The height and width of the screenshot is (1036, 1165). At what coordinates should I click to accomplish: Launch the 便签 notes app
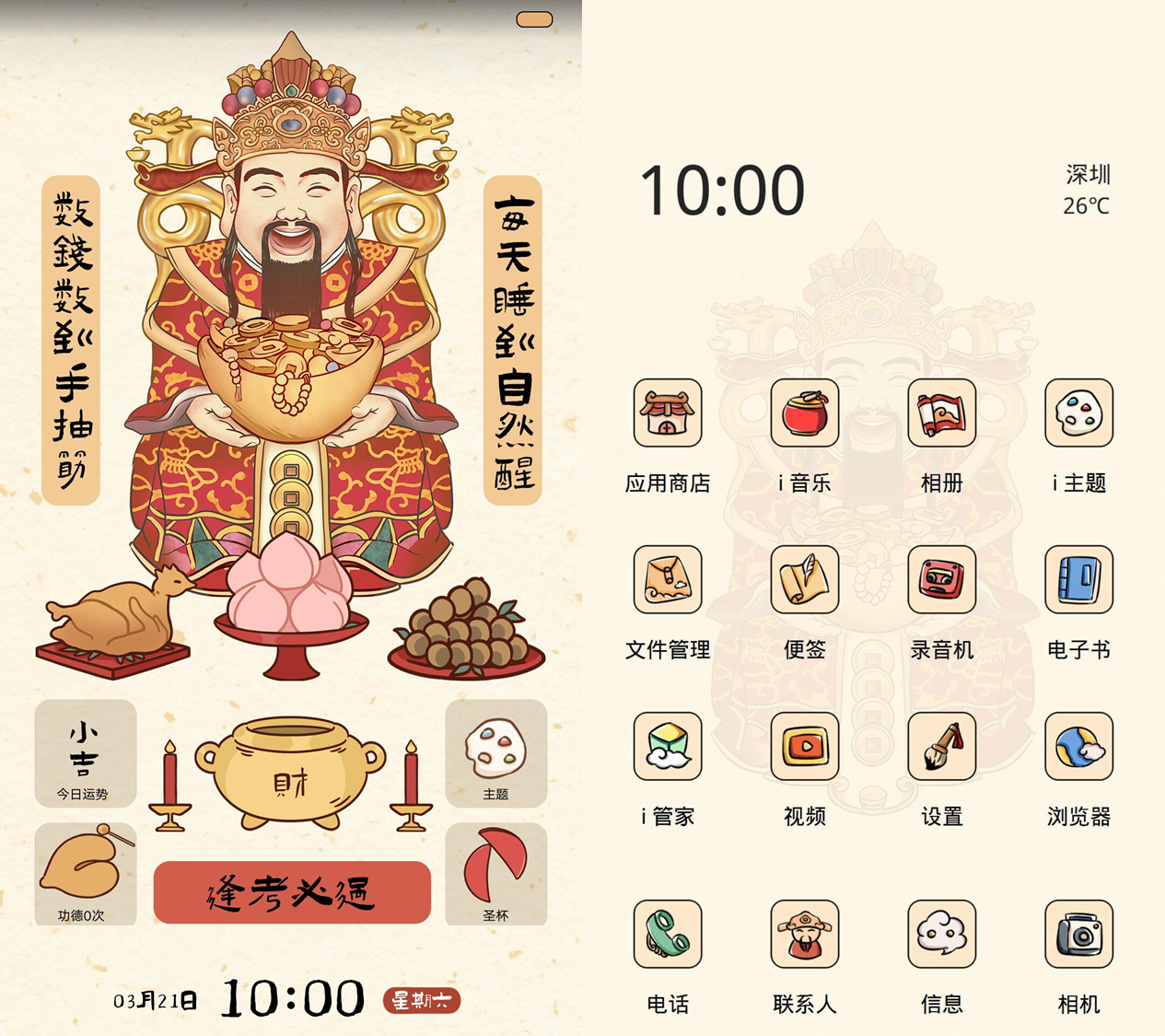(805, 579)
